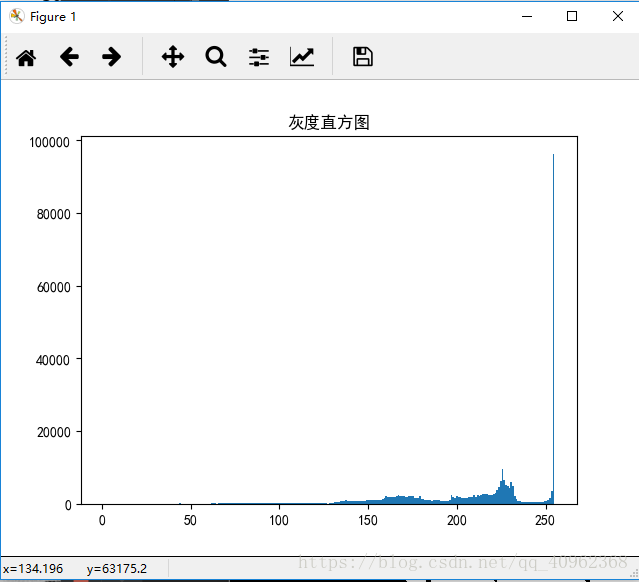Click the x-axis label 50

(x=190, y=520)
